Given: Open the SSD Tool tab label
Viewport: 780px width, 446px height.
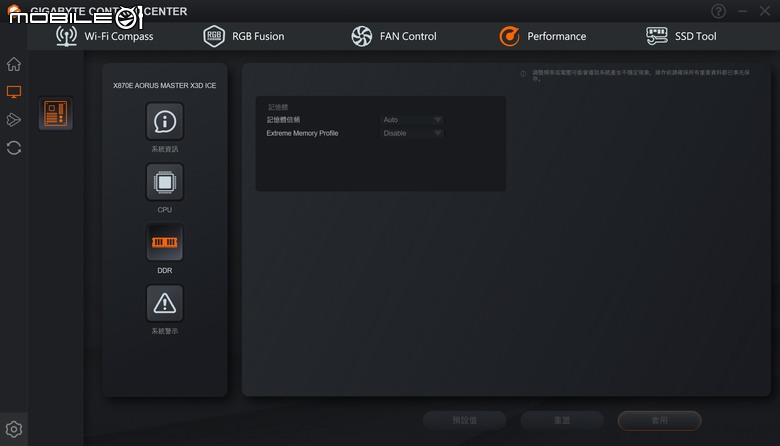Looking at the screenshot, I should click(695, 36).
